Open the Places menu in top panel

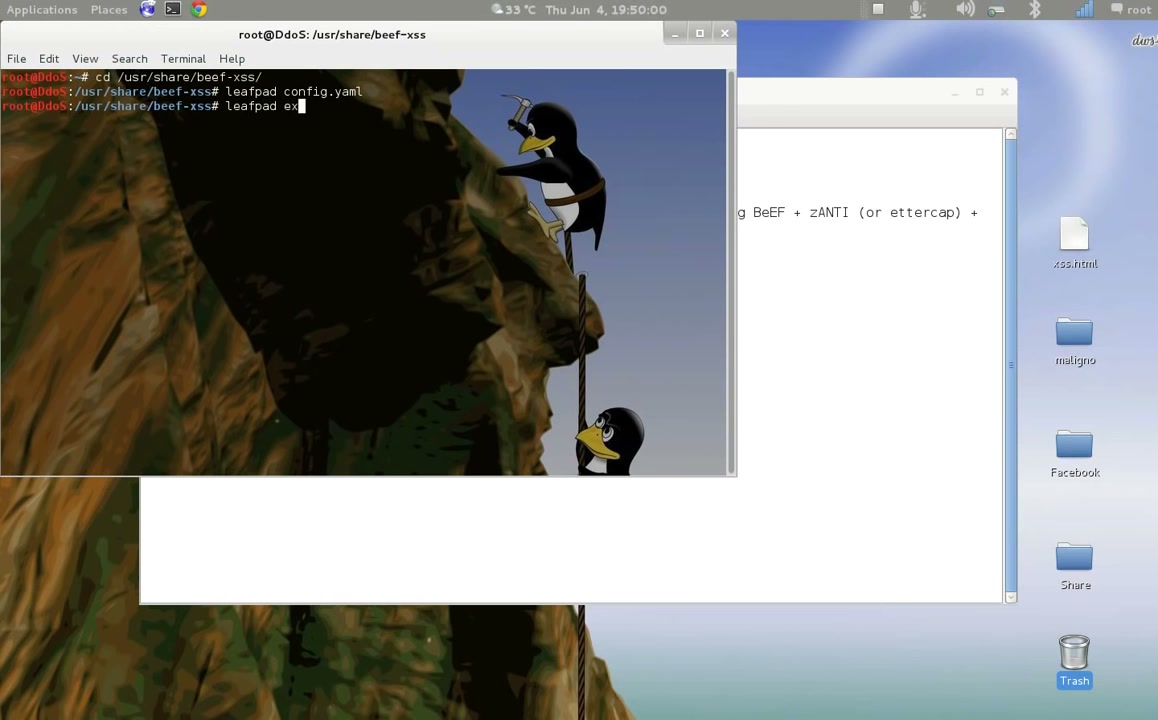[x=109, y=10]
